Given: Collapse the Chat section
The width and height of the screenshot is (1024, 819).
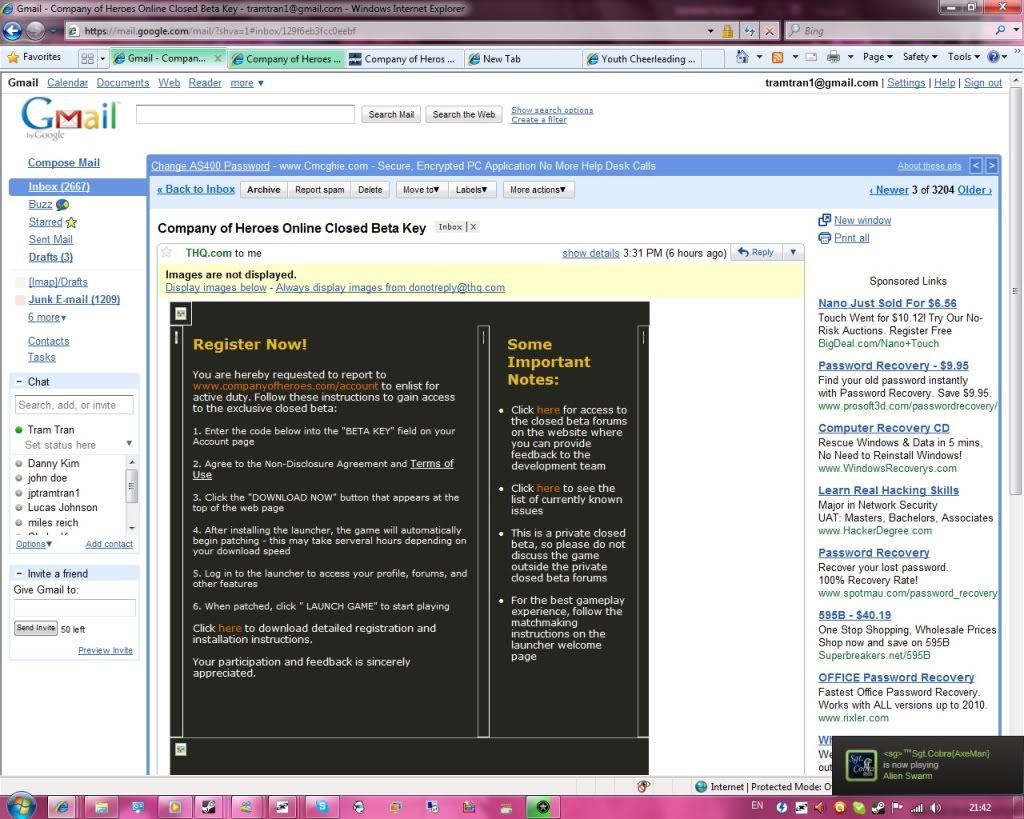Looking at the screenshot, I should click(x=19, y=381).
